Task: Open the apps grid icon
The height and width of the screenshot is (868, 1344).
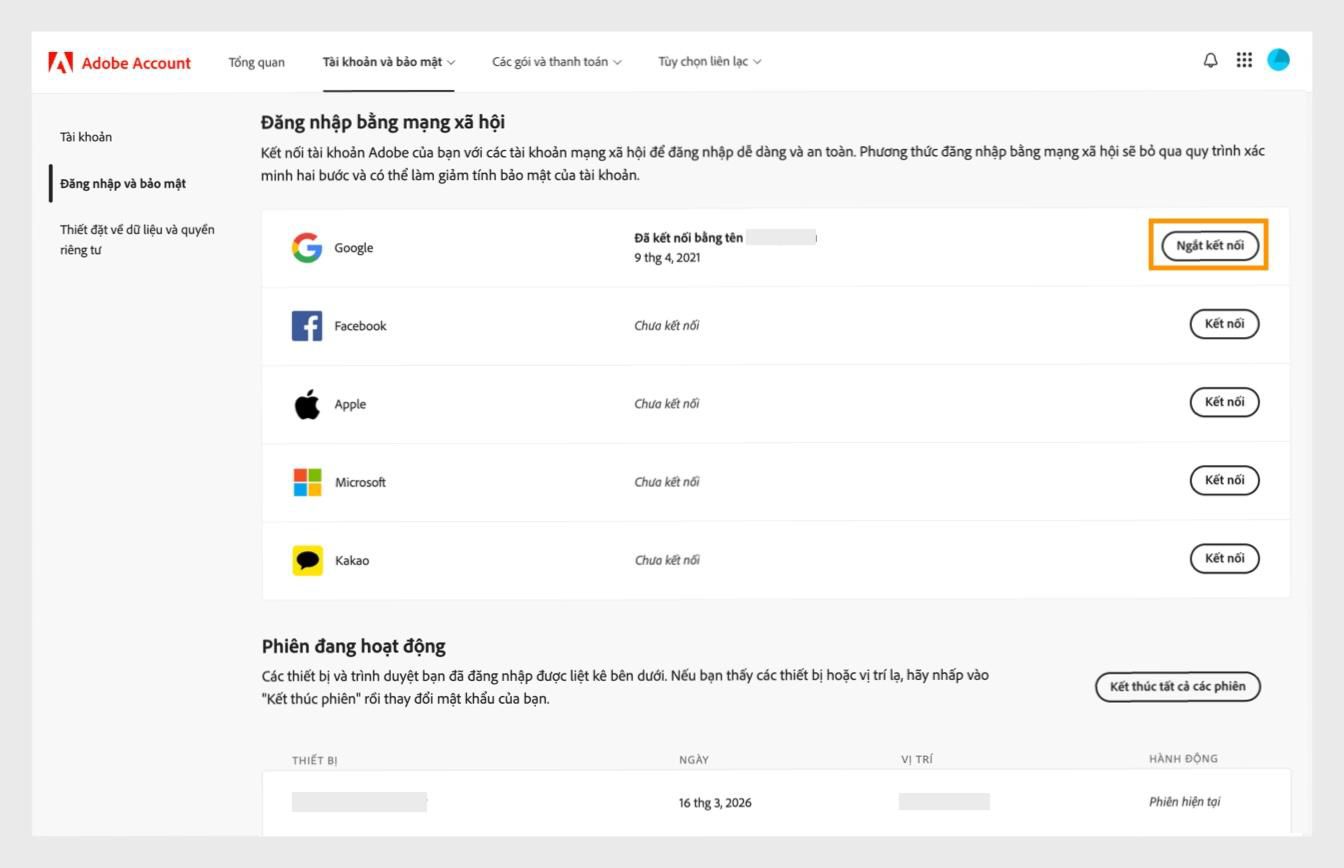Action: click(1244, 60)
